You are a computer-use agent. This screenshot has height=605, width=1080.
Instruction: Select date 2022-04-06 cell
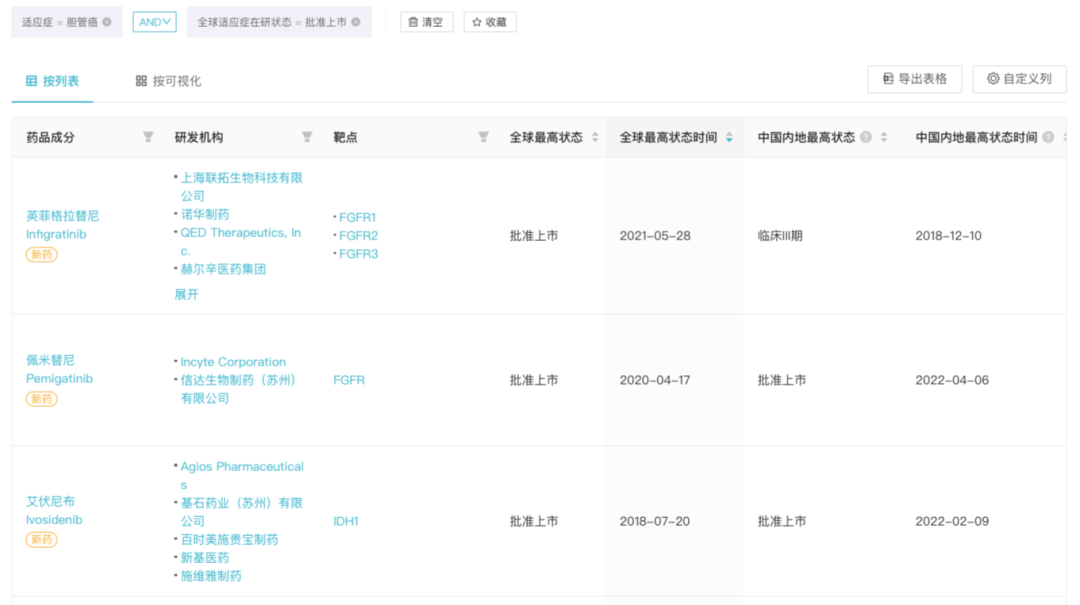tap(952, 380)
